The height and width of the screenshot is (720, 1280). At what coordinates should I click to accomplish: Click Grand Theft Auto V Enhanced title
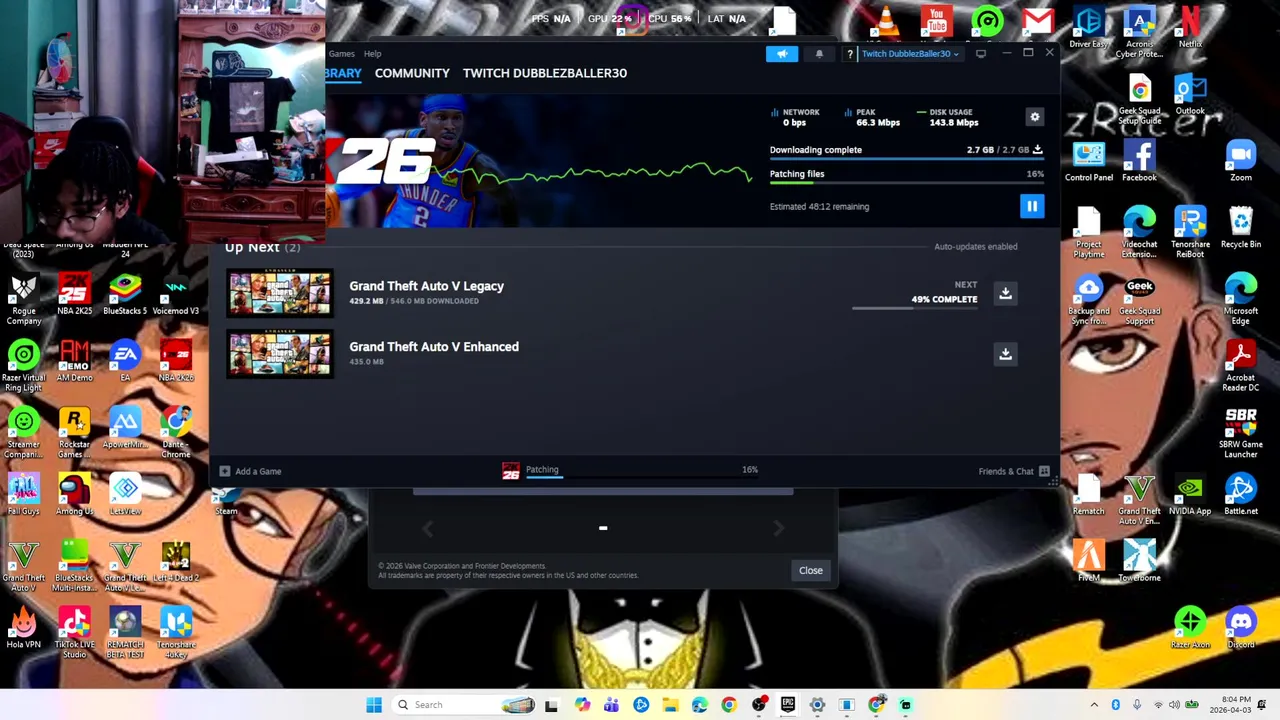pyautogui.click(x=434, y=347)
